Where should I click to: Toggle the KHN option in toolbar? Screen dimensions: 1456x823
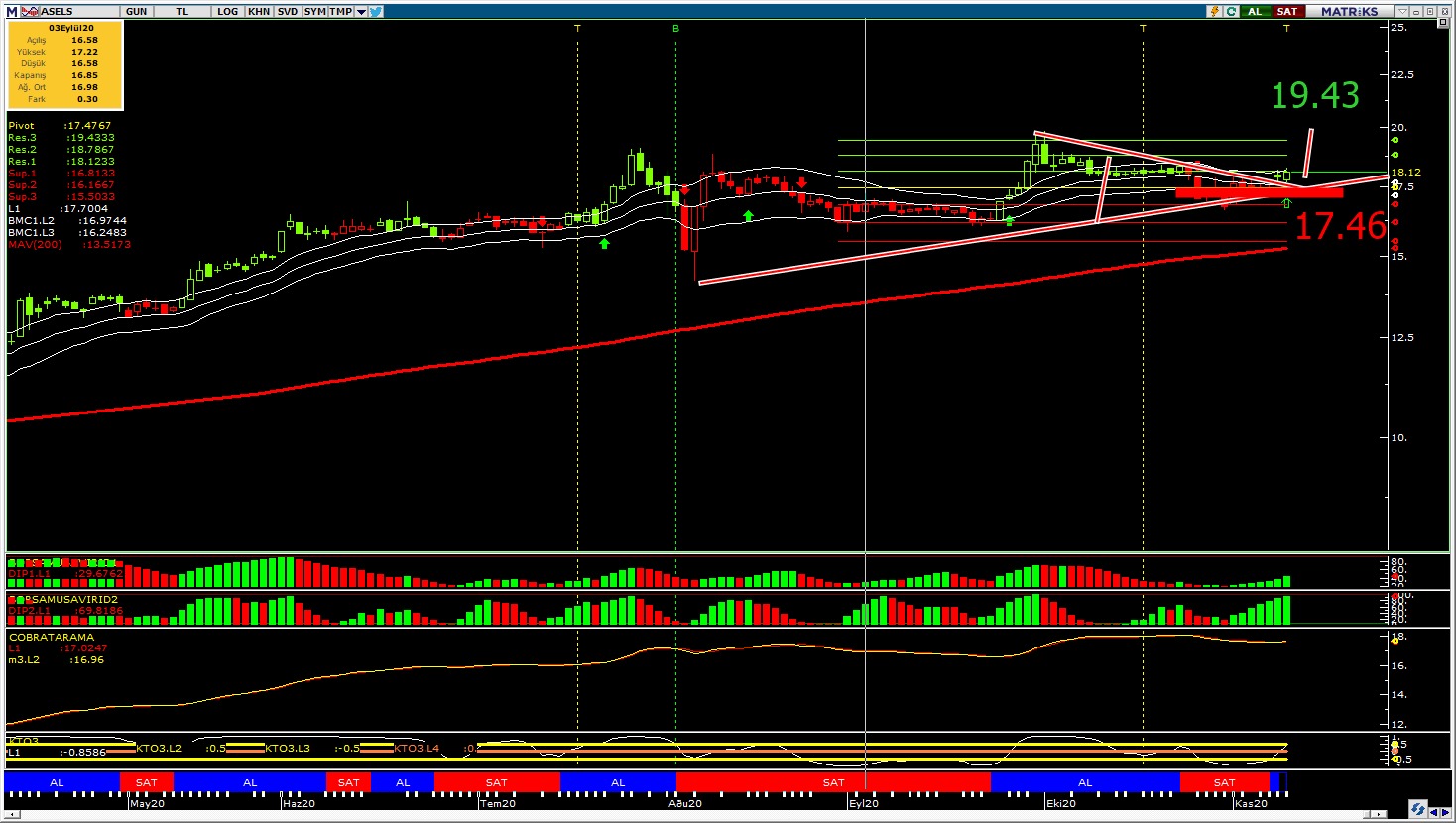259,11
